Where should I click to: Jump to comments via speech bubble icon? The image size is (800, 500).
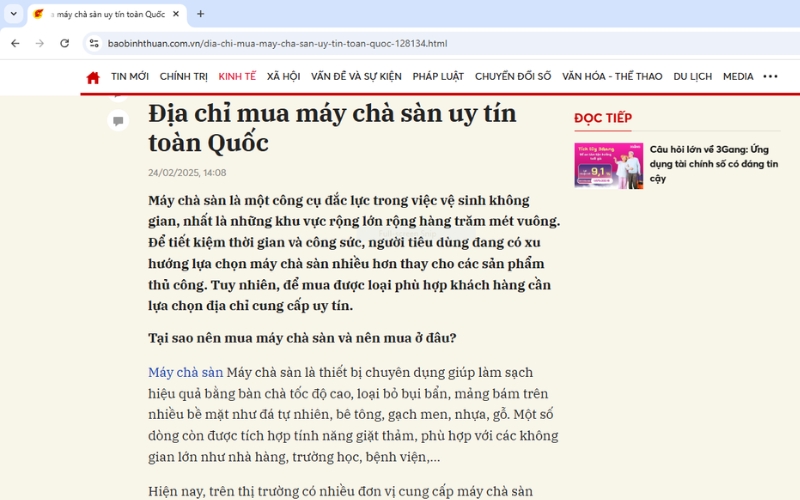[118, 121]
